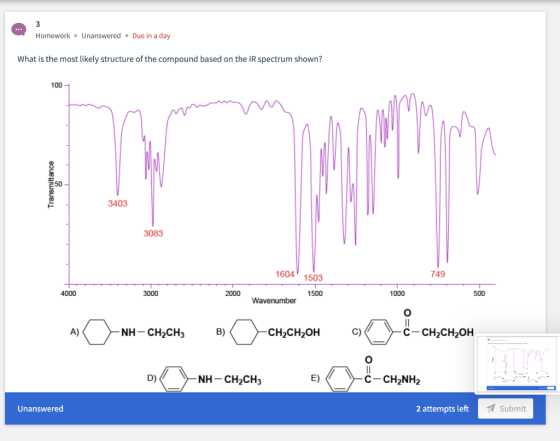560x441 pixels.
Task: Click the purple chat bubble icon
Action: [19, 29]
